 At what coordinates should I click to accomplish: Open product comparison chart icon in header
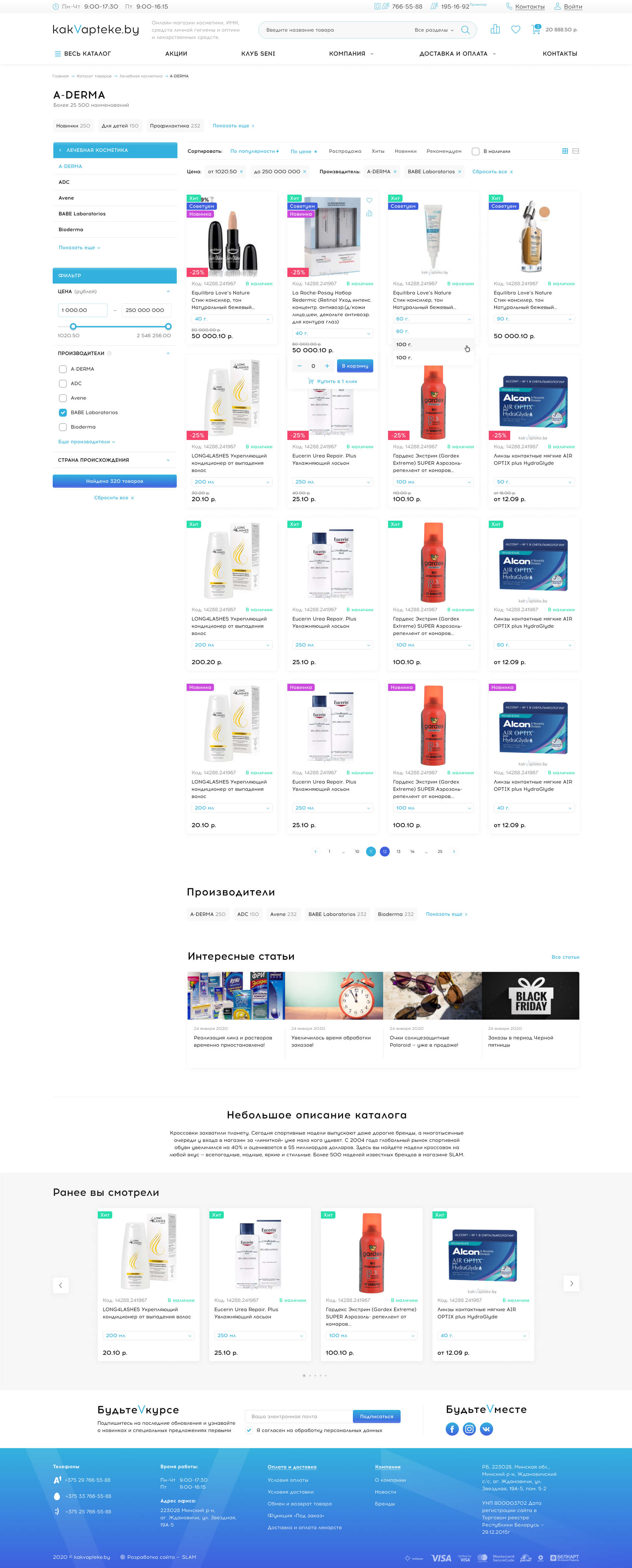click(x=495, y=29)
